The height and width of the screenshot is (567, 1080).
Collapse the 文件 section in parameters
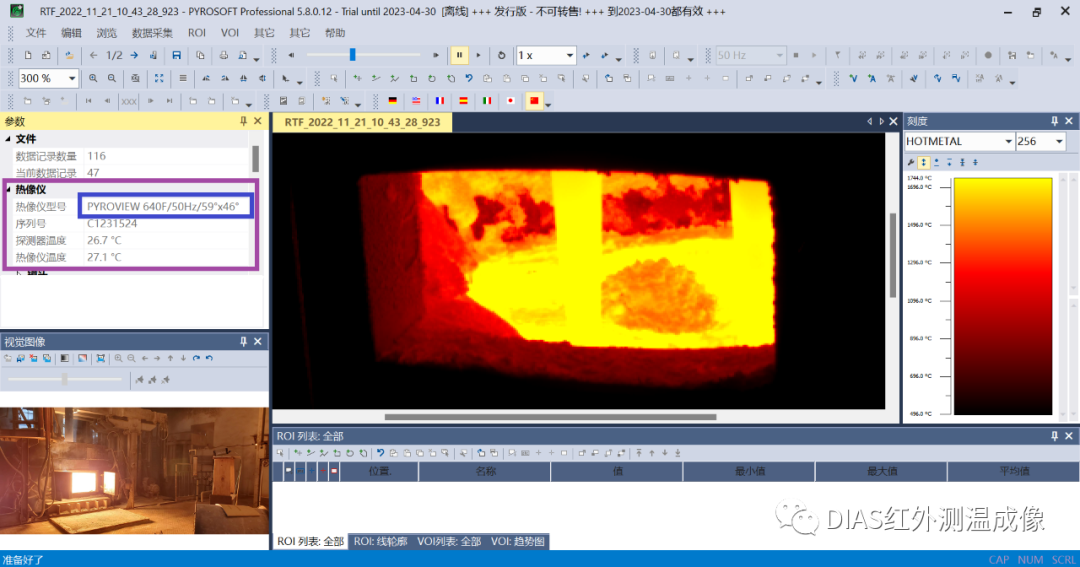[x=8, y=139]
